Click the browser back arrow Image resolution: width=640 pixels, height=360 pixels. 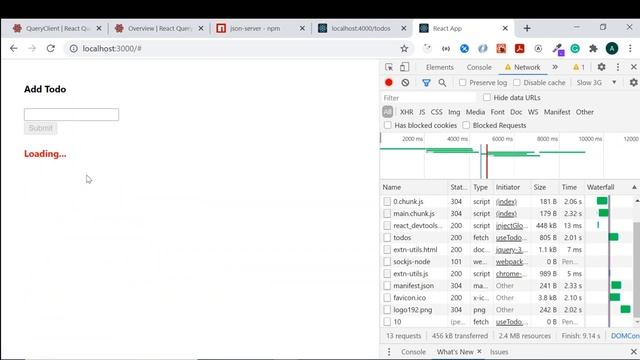coord(14,49)
